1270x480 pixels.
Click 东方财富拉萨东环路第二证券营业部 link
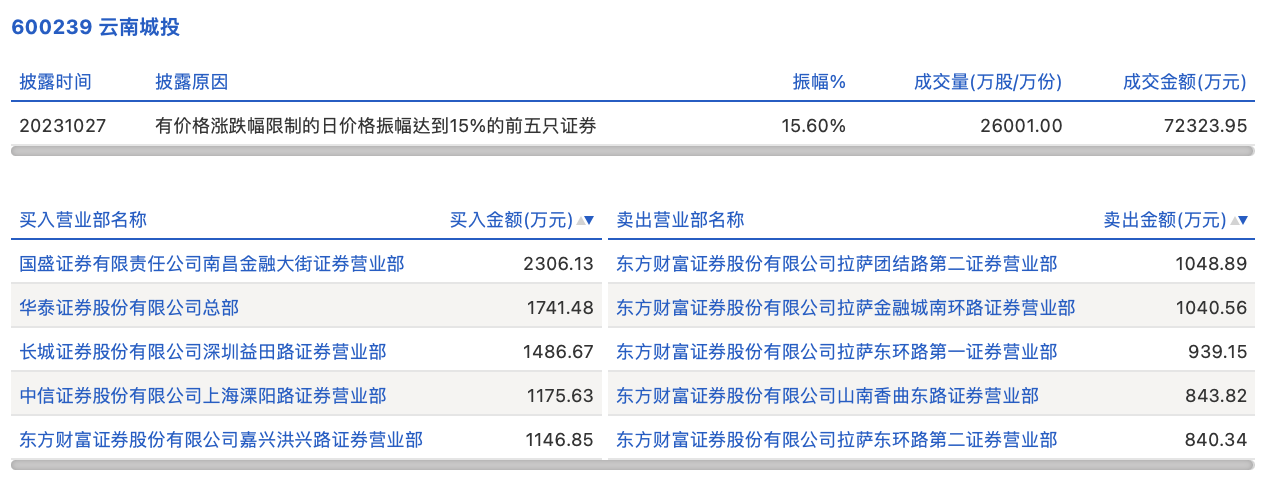point(836,440)
